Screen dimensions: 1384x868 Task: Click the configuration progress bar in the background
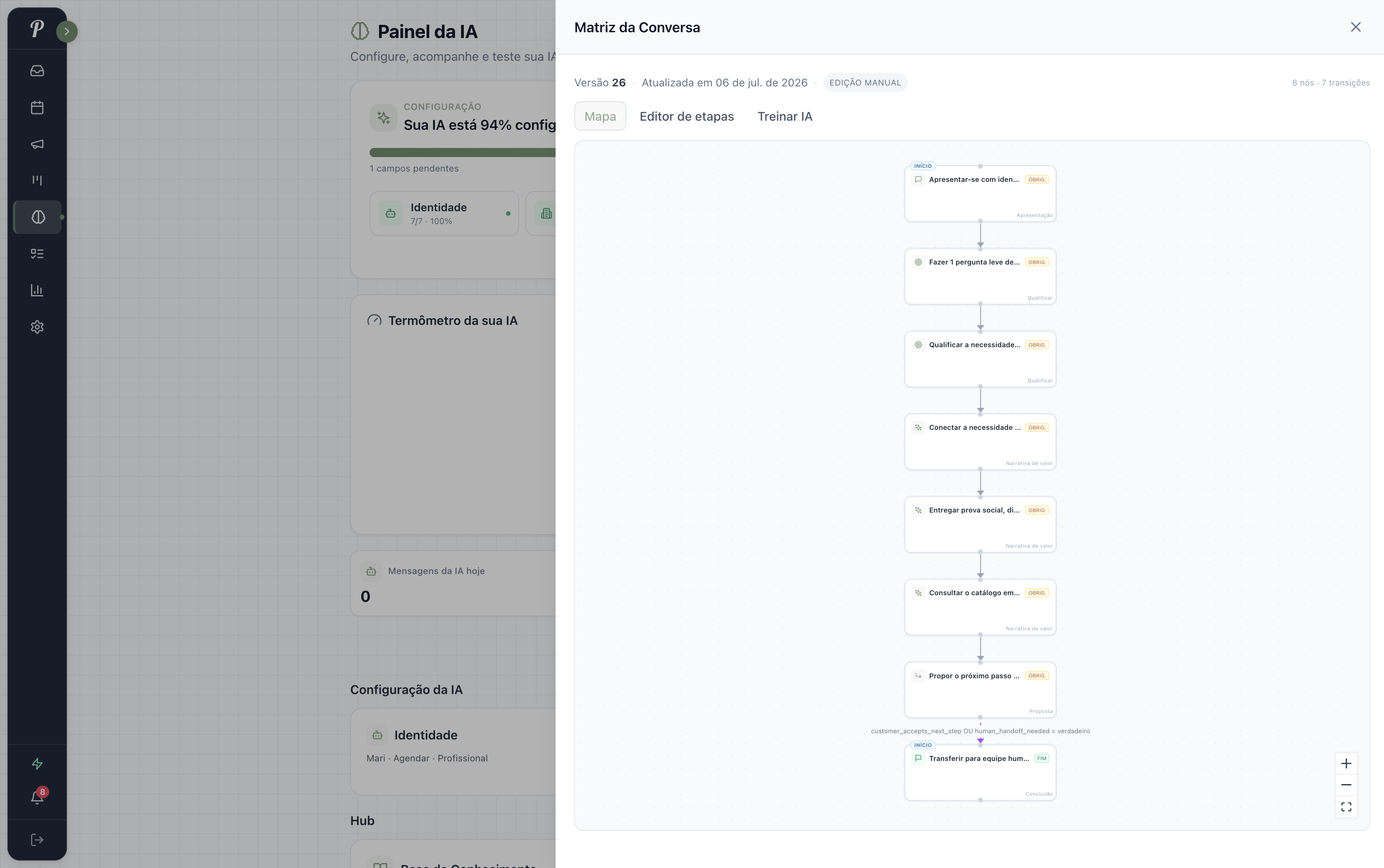coord(462,153)
